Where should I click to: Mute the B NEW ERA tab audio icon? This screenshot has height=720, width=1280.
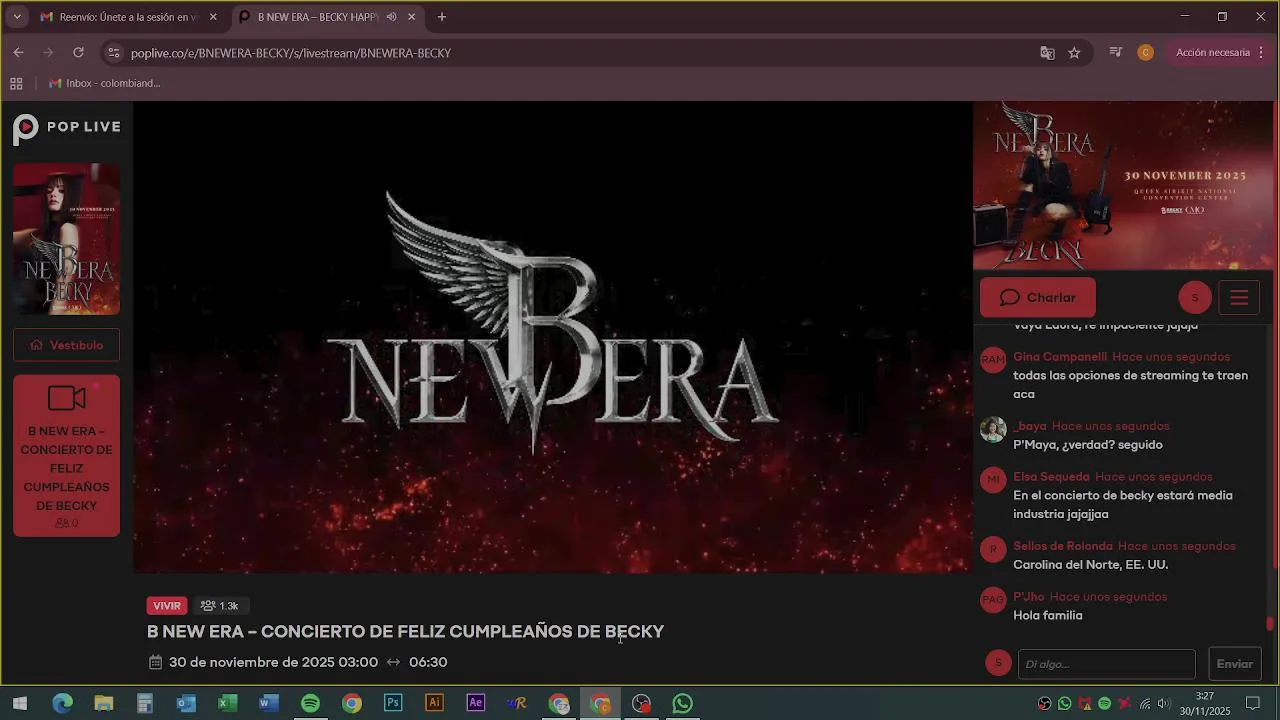click(391, 17)
